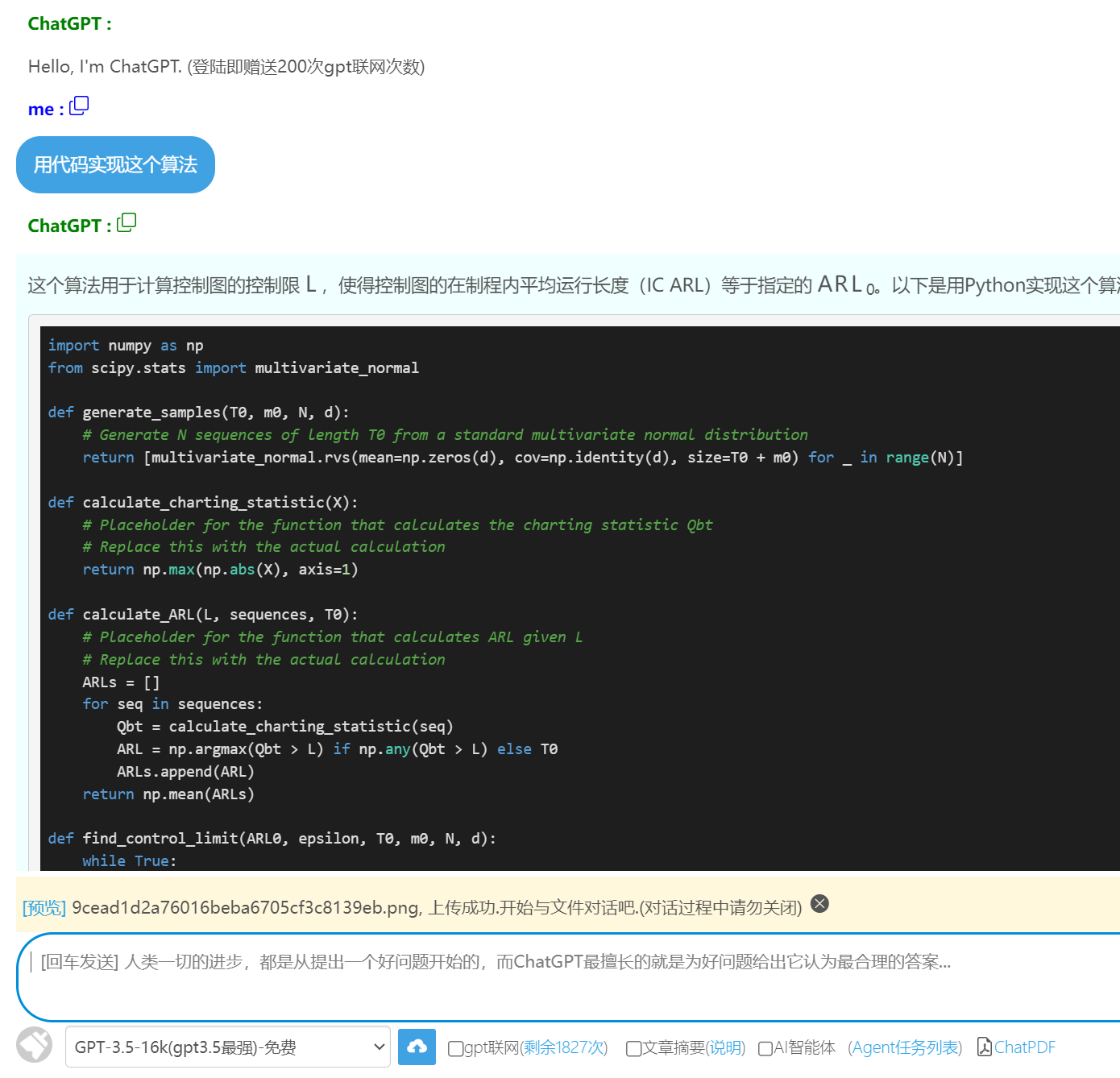Click the uploaded file name 9cead1d2a76016beba6705cf3c8139eb.png
Viewport: 1120px width, 1078px height.
coord(246,908)
